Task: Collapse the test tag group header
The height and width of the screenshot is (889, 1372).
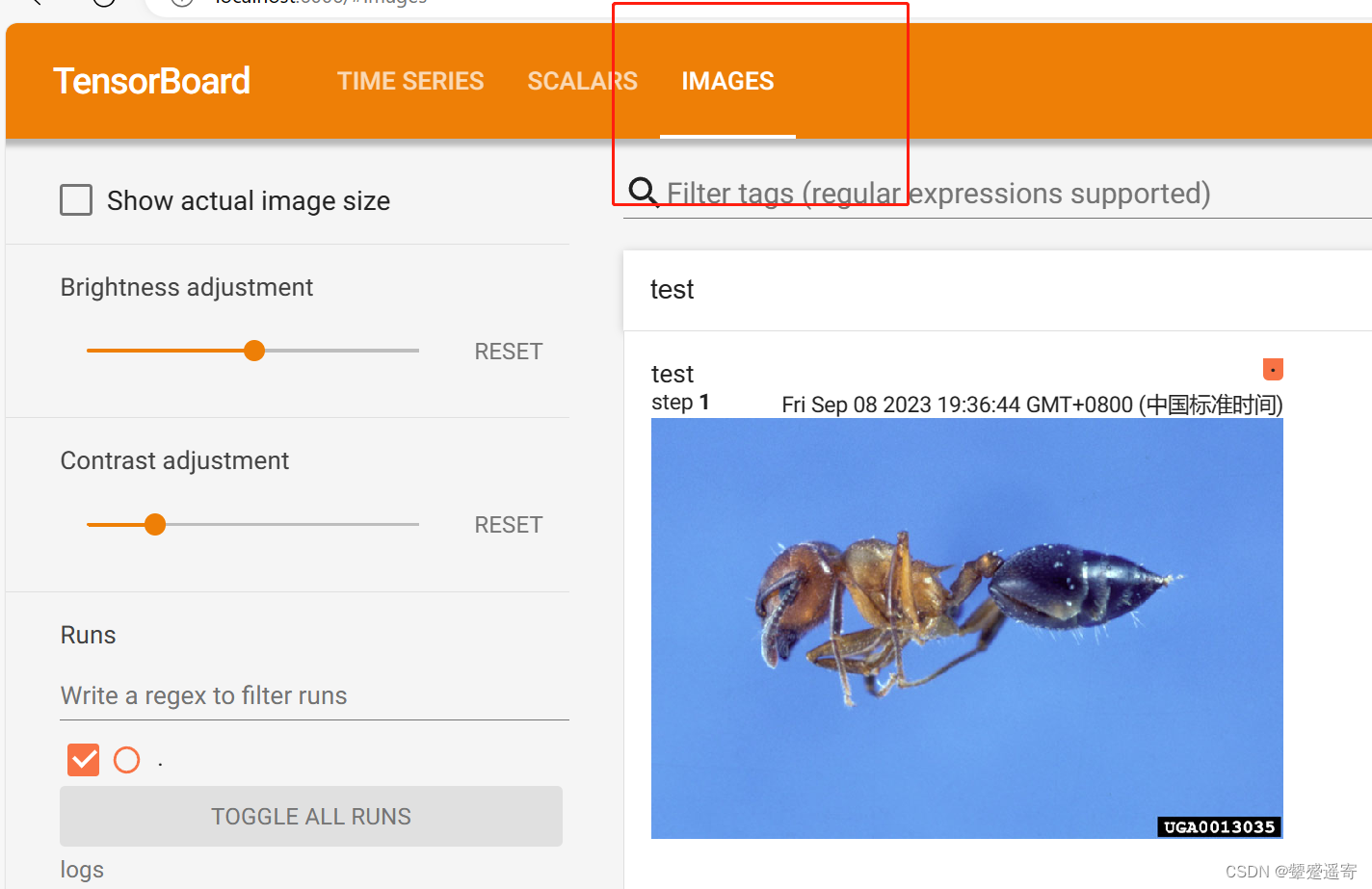Action: point(997,290)
